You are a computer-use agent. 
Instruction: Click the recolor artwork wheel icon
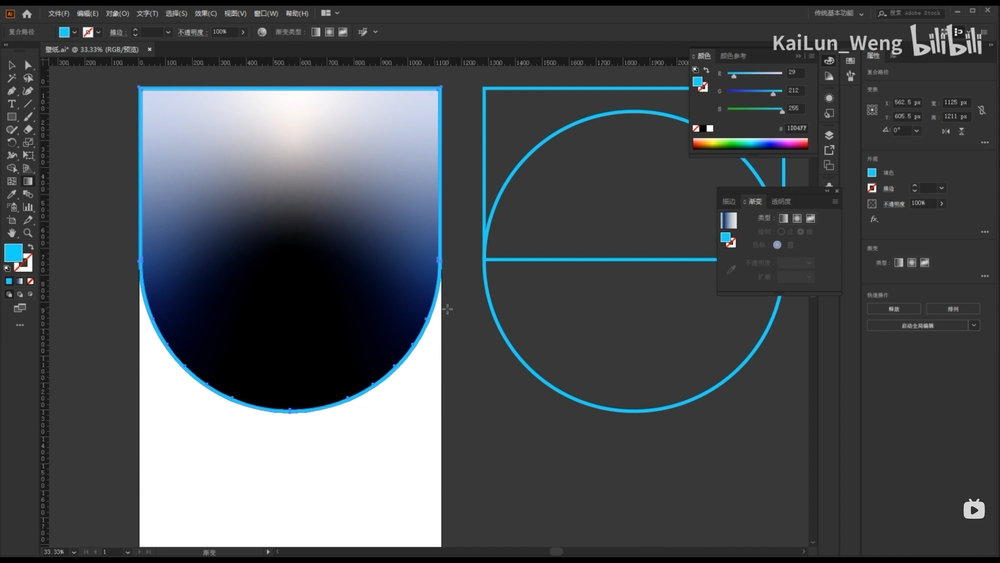coord(262,32)
